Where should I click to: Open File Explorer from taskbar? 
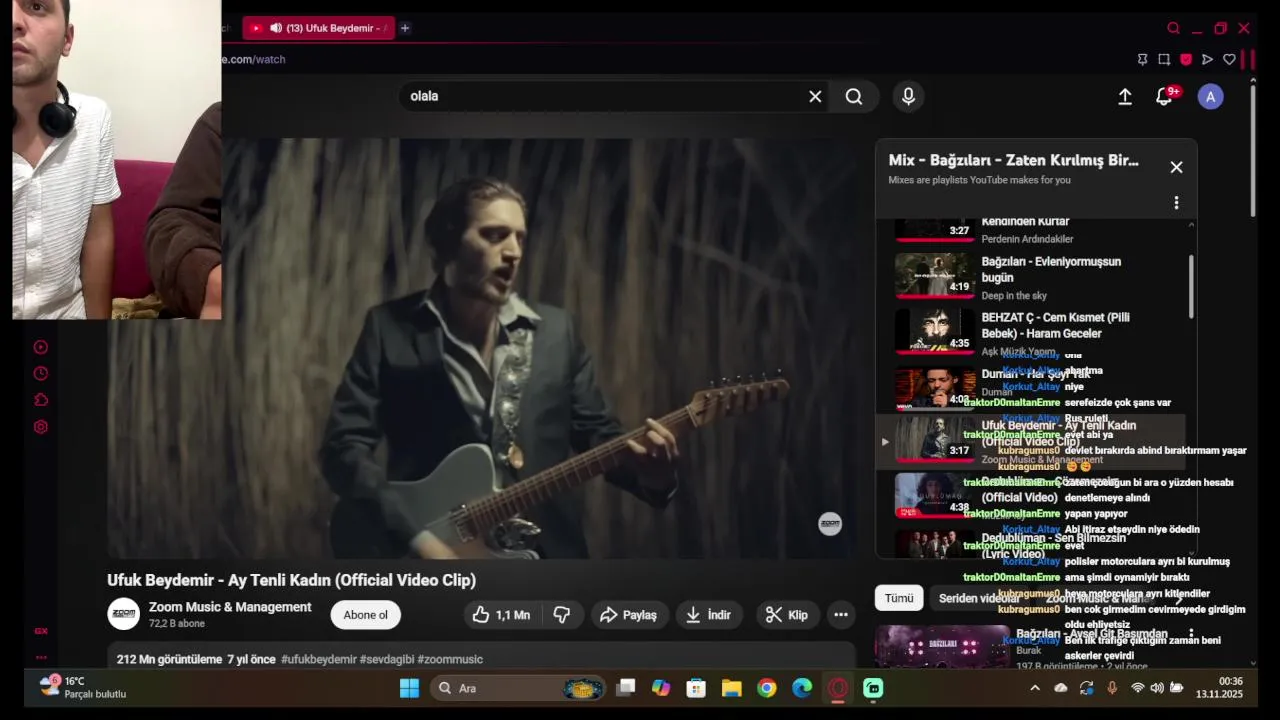pos(731,688)
